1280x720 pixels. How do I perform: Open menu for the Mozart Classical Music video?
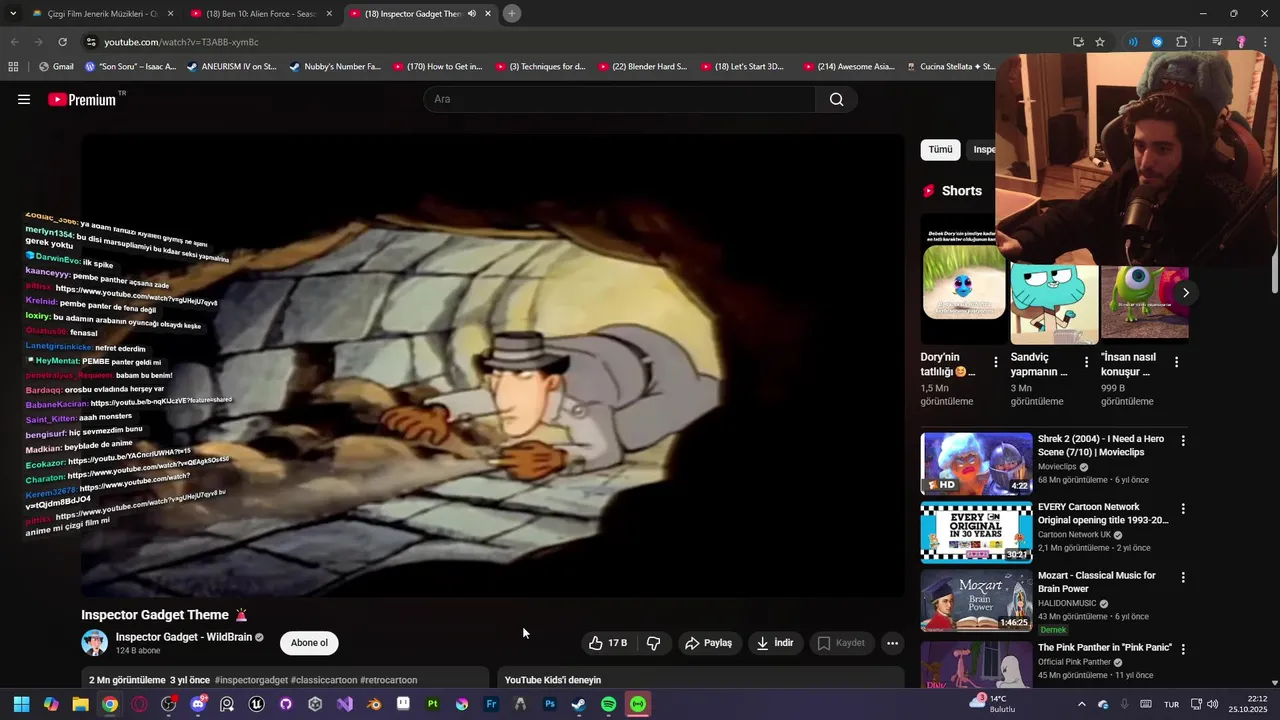pos(1183,577)
